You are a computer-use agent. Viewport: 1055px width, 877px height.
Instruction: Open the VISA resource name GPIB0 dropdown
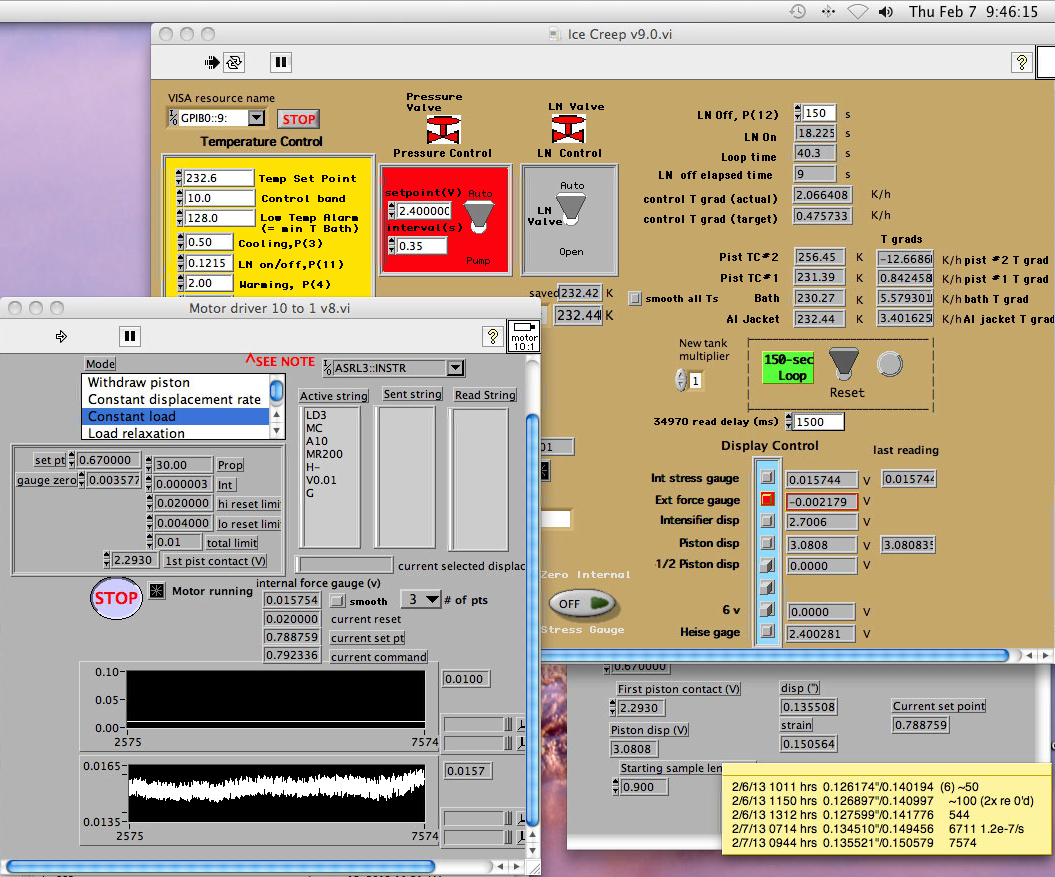point(256,118)
